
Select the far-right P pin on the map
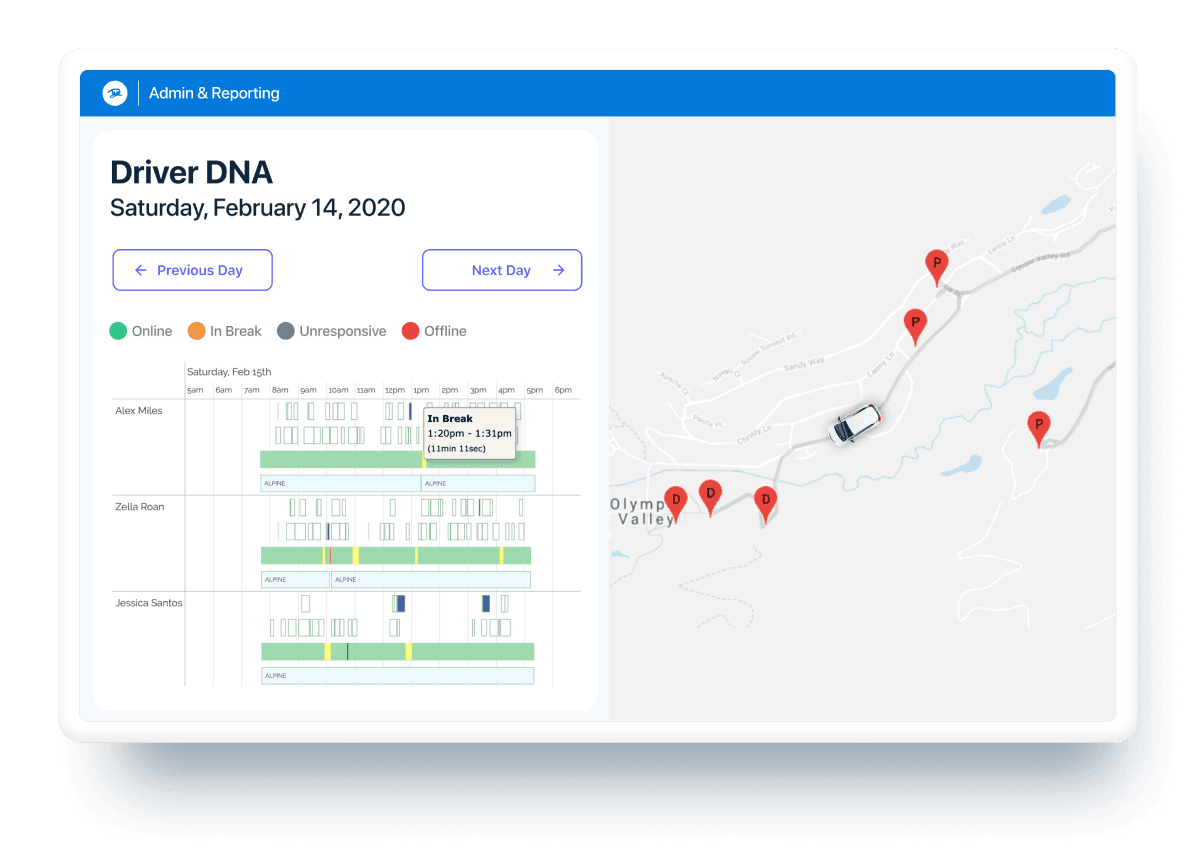coord(1039,428)
